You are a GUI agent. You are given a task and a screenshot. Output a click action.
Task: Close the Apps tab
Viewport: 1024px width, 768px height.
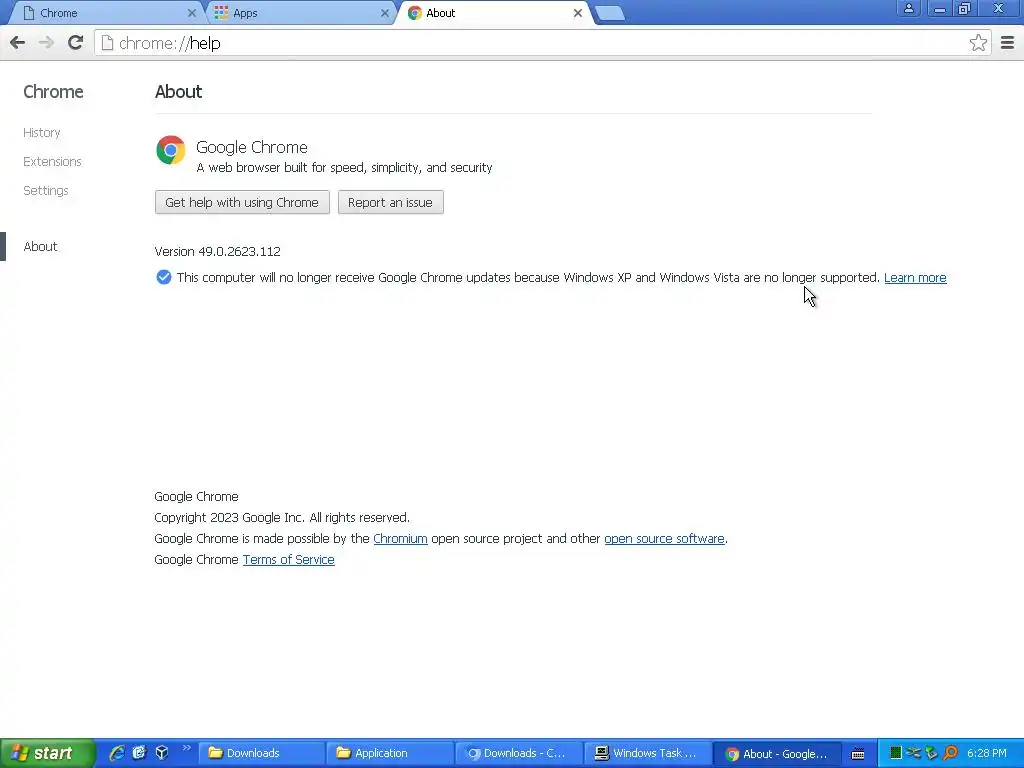(x=385, y=13)
